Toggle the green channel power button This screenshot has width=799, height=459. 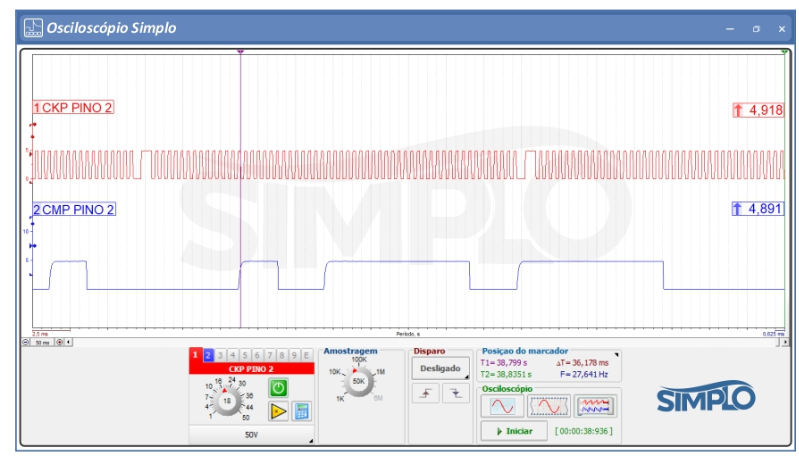[x=278, y=388]
